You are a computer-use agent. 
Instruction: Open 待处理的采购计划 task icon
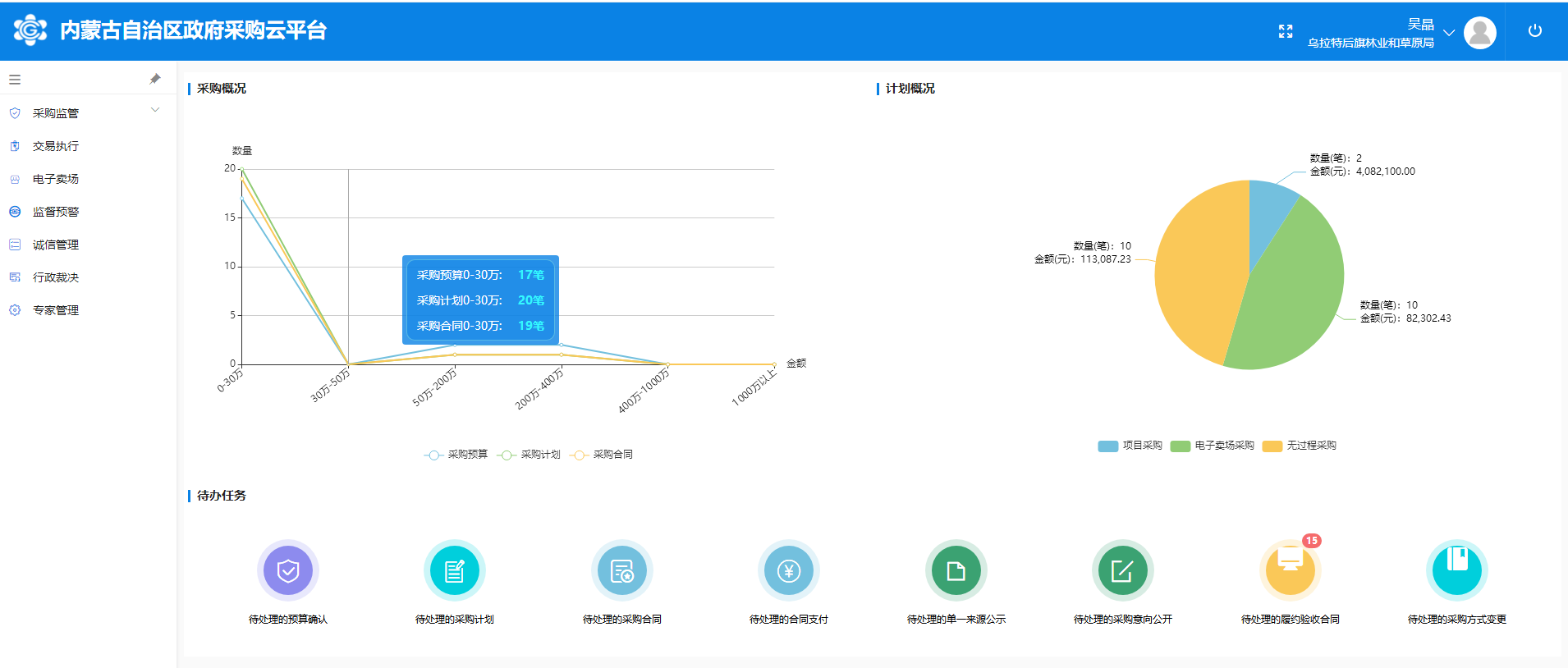455,570
